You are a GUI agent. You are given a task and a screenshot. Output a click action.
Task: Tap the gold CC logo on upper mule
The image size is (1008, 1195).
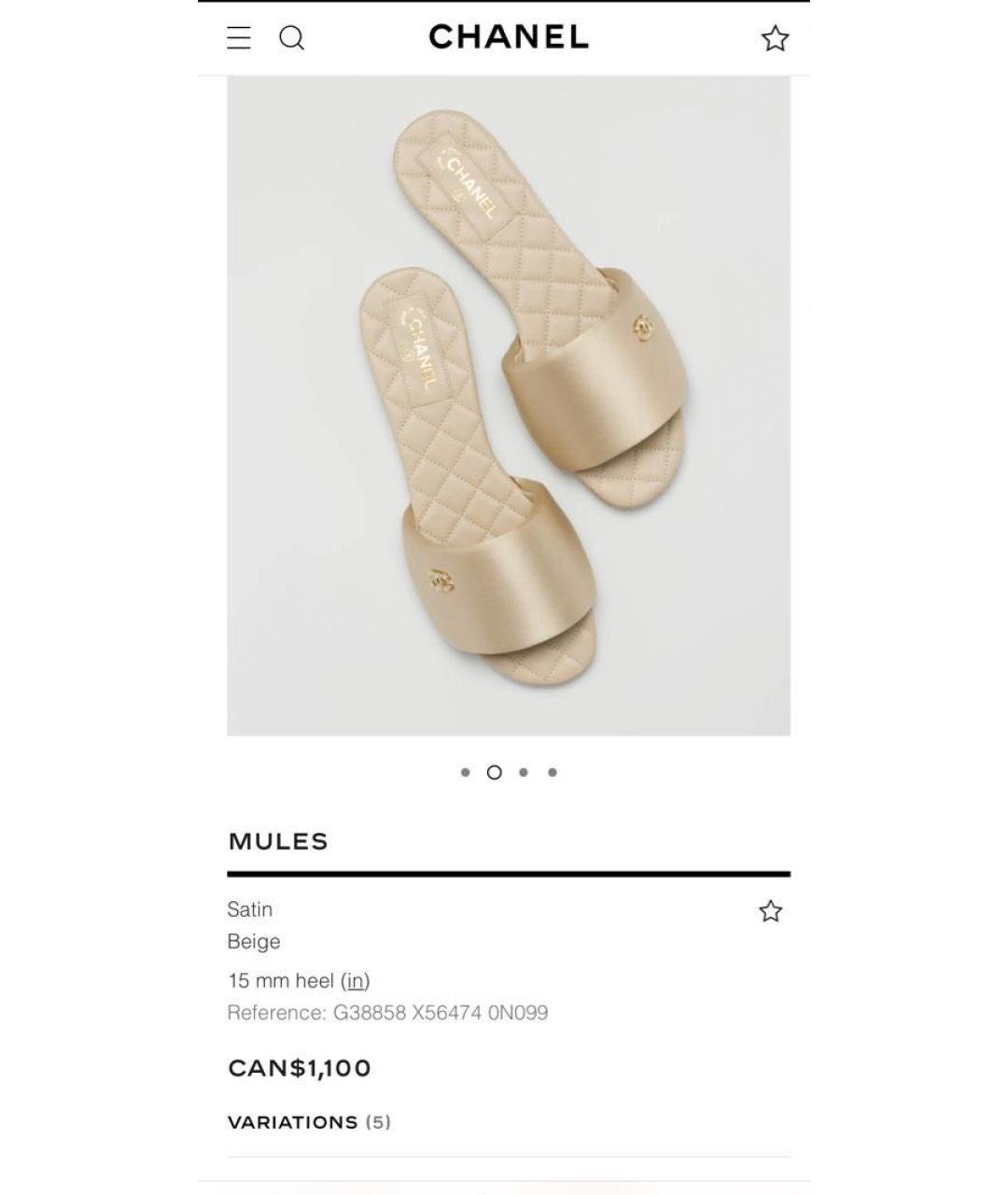(642, 328)
